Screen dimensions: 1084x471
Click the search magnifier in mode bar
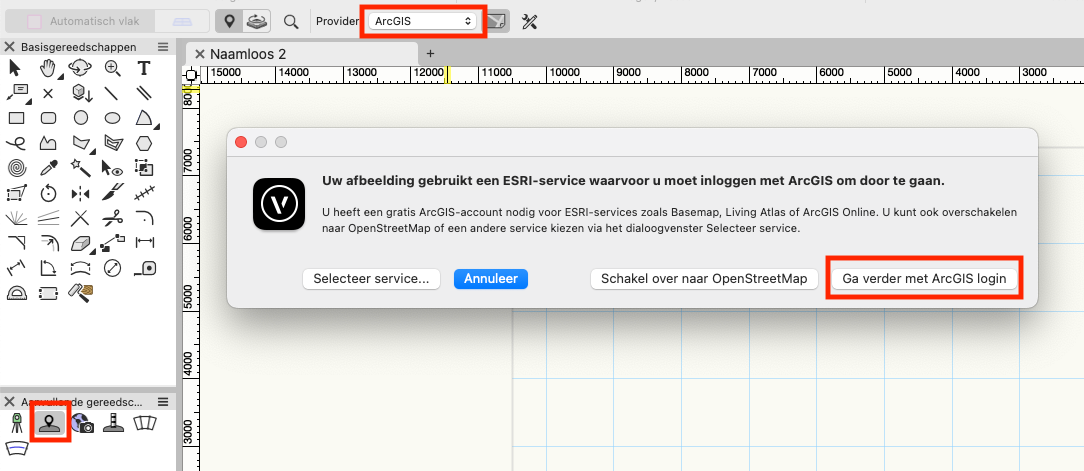pyautogui.click(x=291, y=21)
